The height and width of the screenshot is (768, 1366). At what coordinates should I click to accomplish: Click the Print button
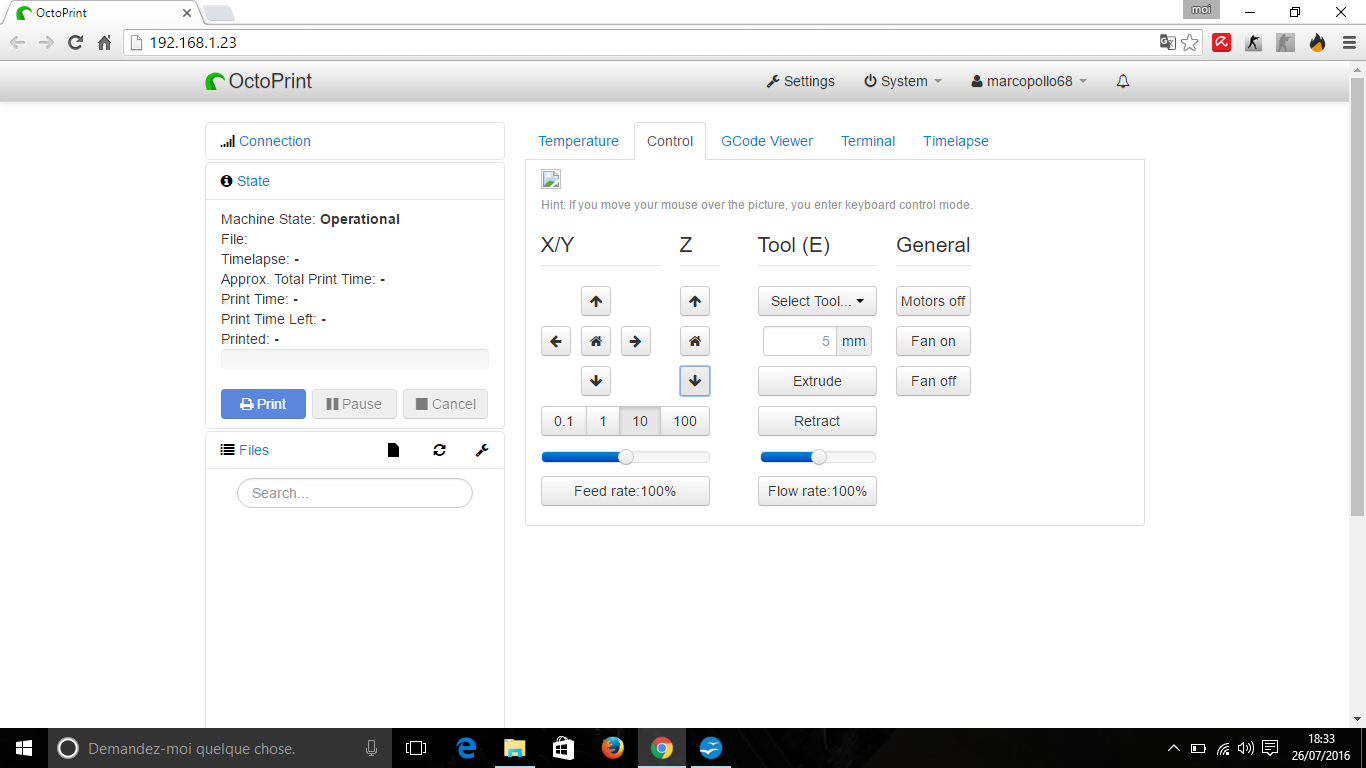263,404
